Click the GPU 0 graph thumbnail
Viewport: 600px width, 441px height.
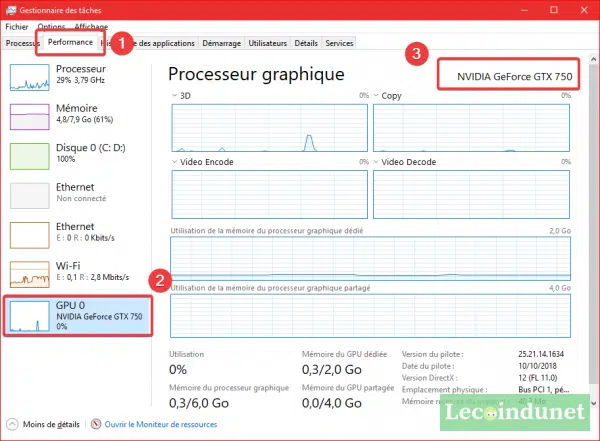(x=29, y=315)
